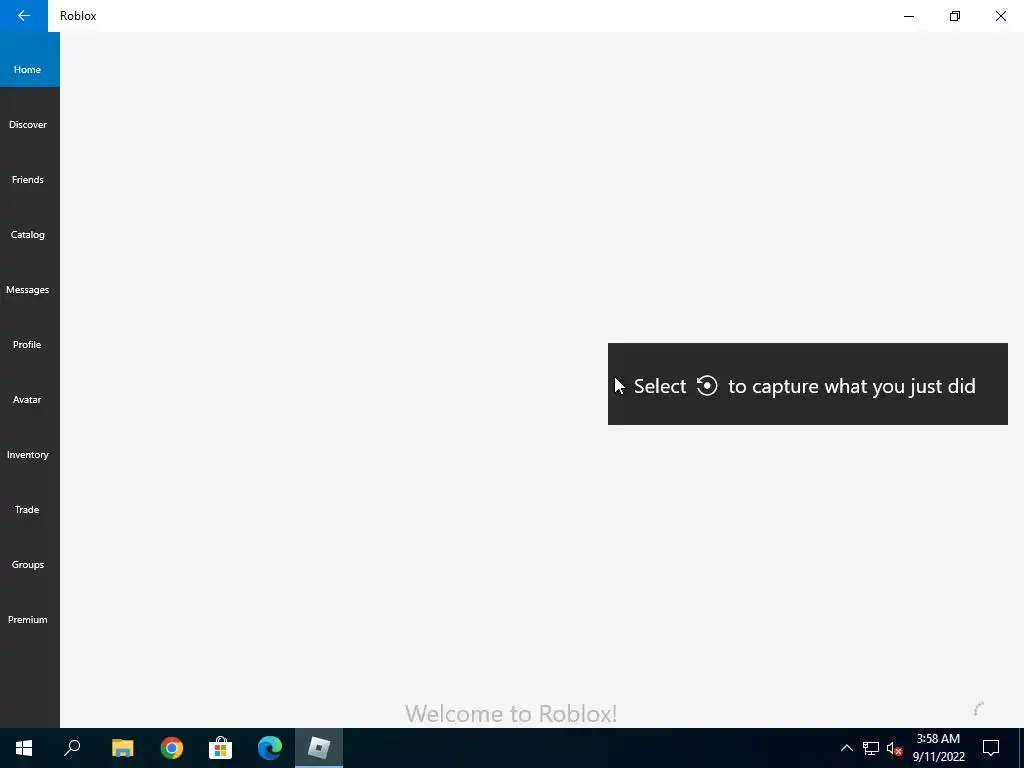Open the Home section in sidebar

point(29,59)
